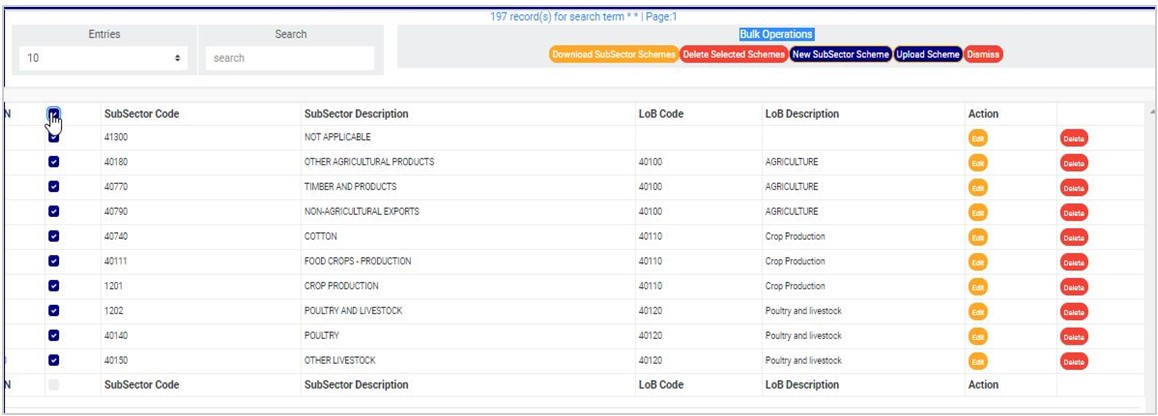Click the search input field

click(290, 58)
